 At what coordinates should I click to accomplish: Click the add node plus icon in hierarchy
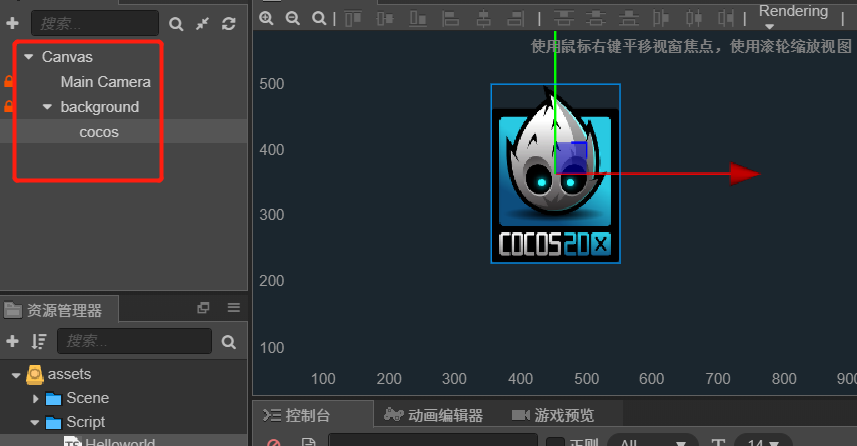click(12, 24)
